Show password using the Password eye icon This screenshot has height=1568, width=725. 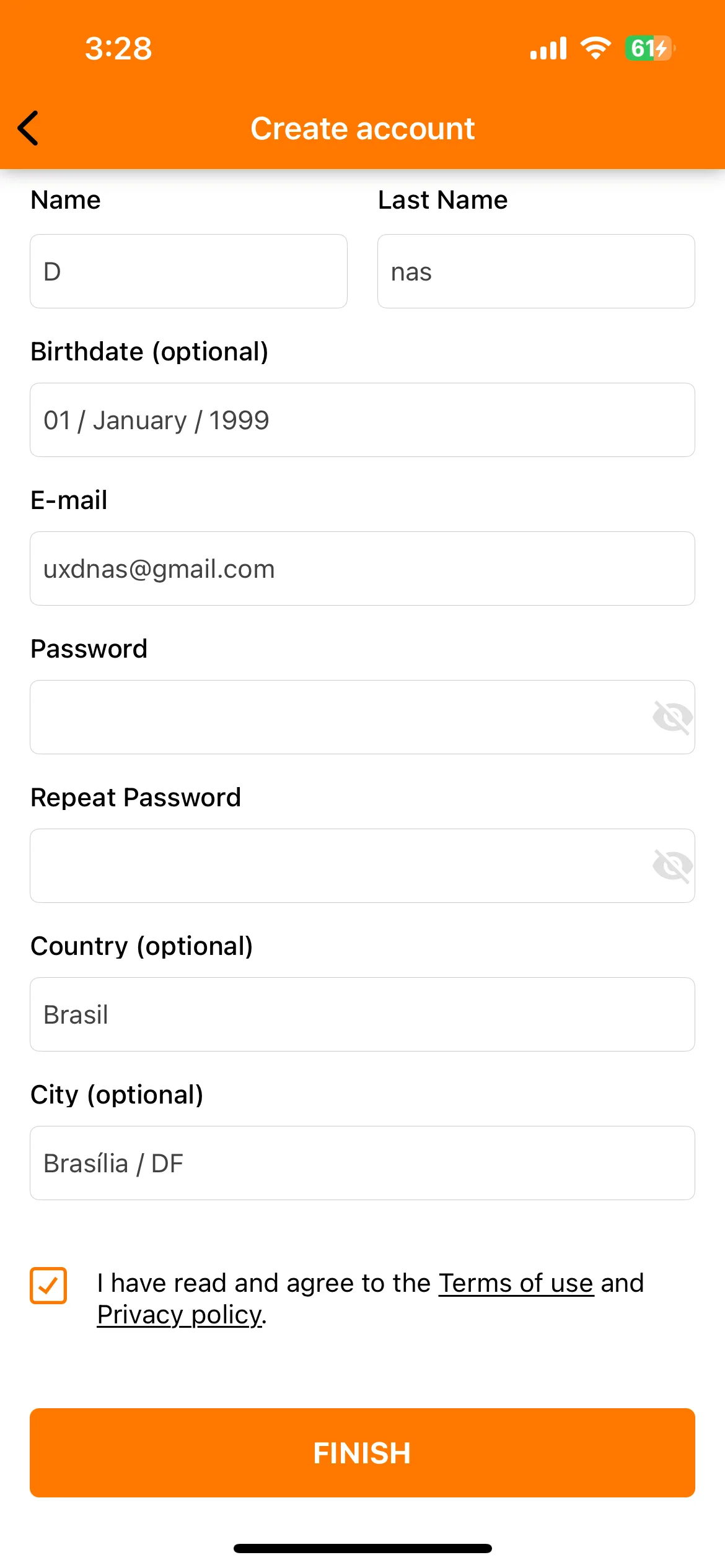point(672,718)
